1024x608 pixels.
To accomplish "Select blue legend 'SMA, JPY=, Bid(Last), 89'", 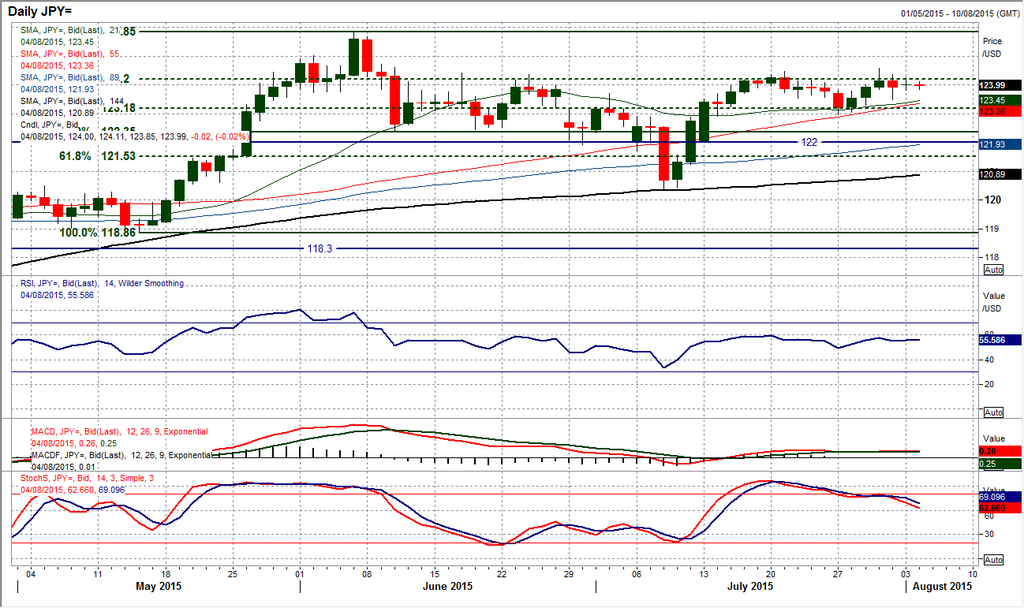I will pos(69,77).
